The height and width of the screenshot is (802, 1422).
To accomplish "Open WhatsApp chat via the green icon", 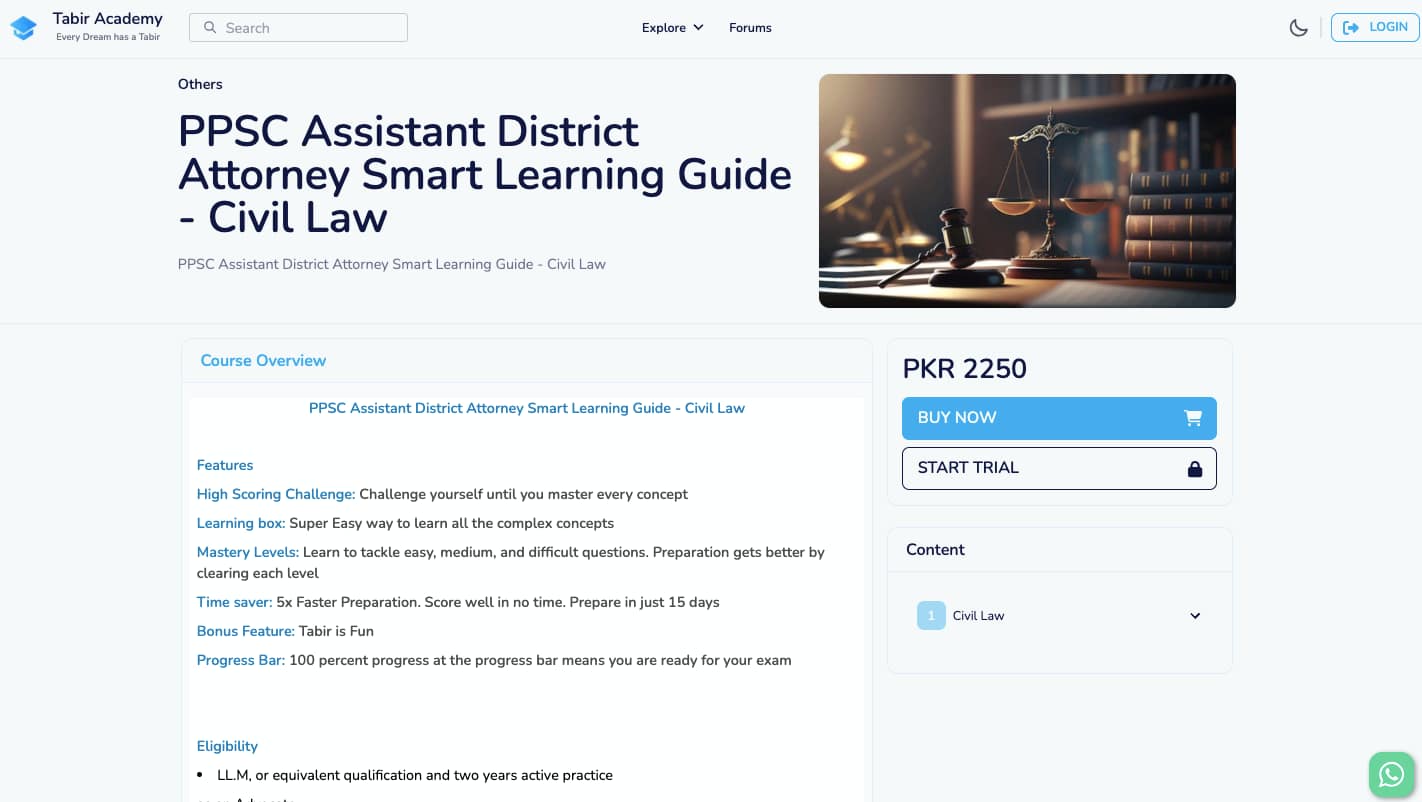I will tap(1391, 774).
